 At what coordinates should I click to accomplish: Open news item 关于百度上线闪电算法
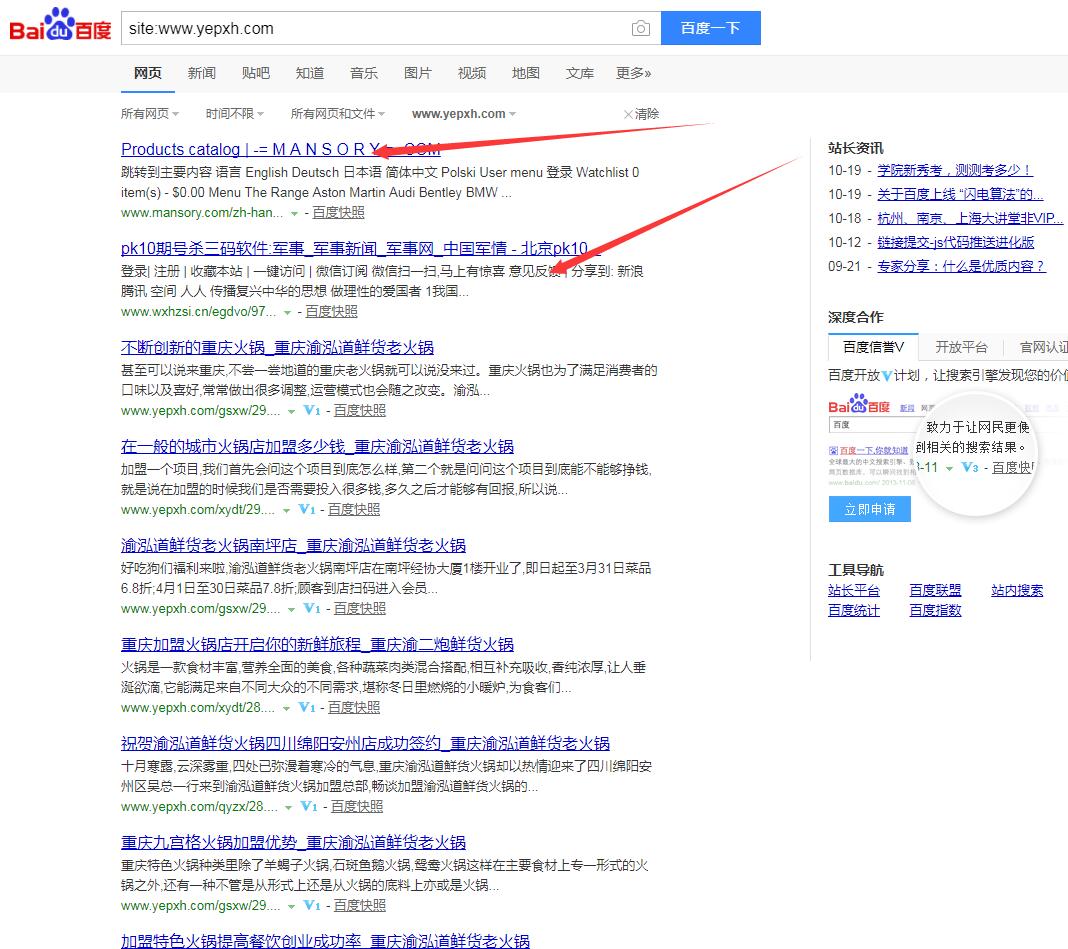pyautogui.click(x=960, y=194)
